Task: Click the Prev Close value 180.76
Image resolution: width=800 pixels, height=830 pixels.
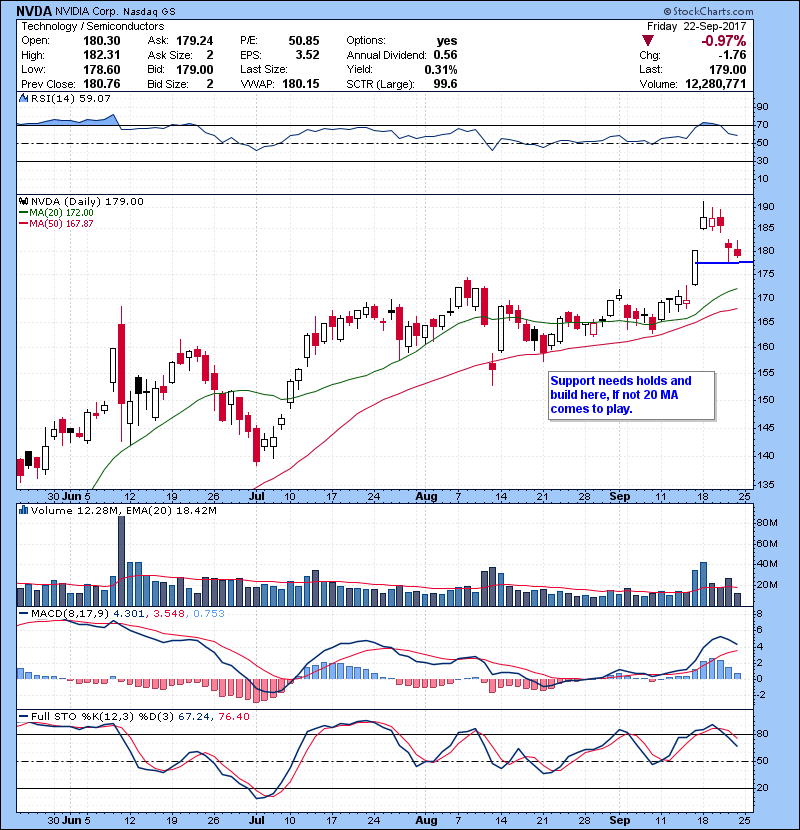Action: click(101, 84)
